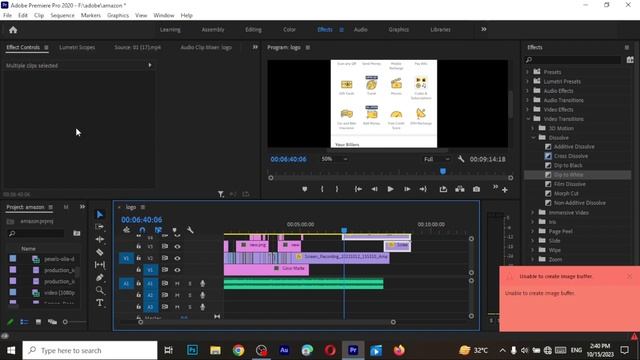Collapse the Video Transitions folder
This screenshot has height=360, width=640.
tap(528, 119)
